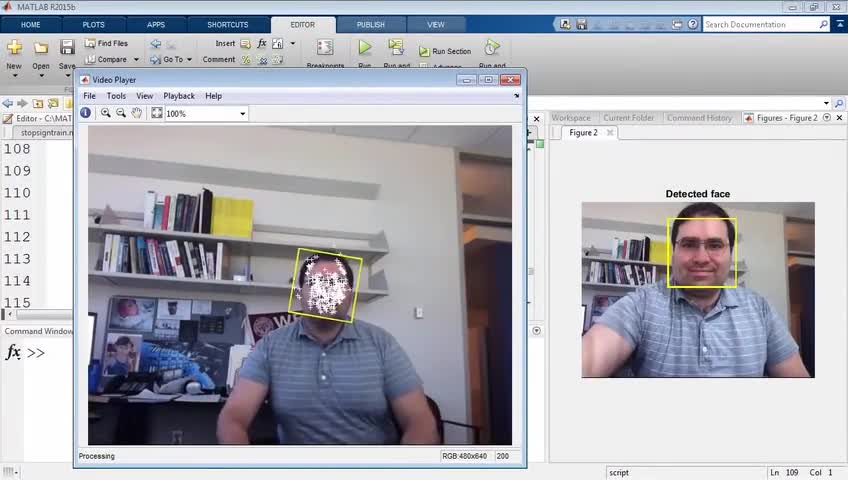
Task: Open the Video Player Tools menu
Action: [116, 96]
